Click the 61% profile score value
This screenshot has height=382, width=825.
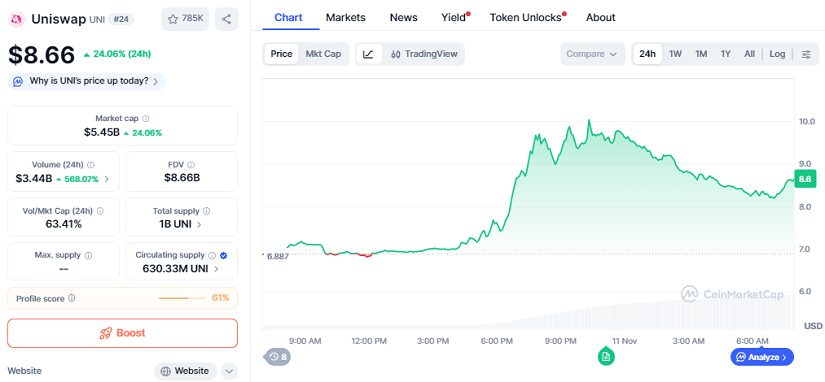point(220,298)
